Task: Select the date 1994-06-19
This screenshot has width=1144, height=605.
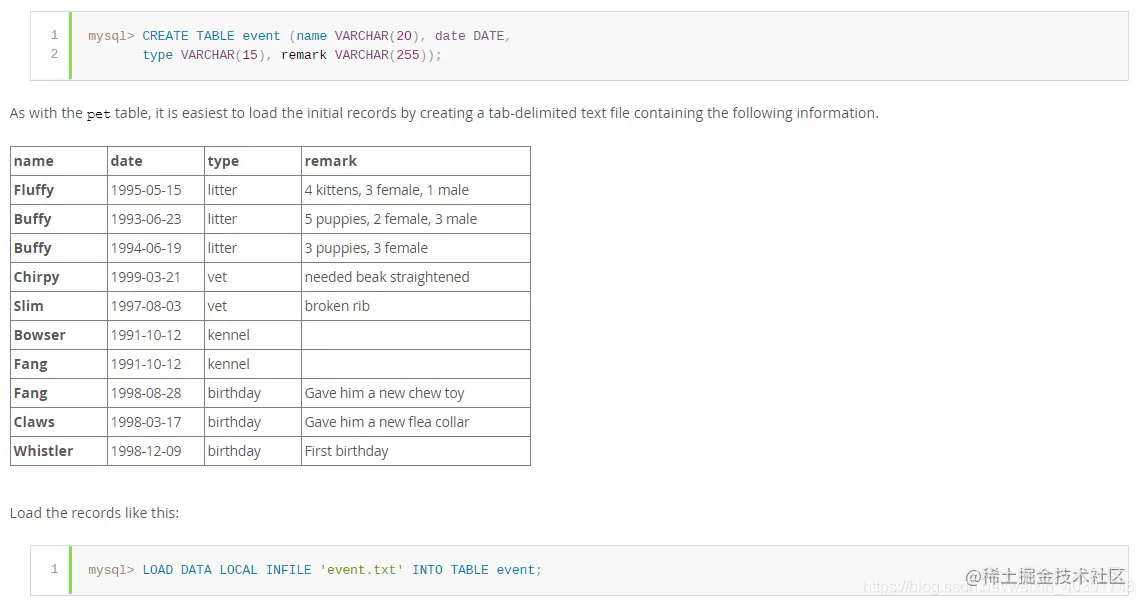Action: tap(146, 248)
